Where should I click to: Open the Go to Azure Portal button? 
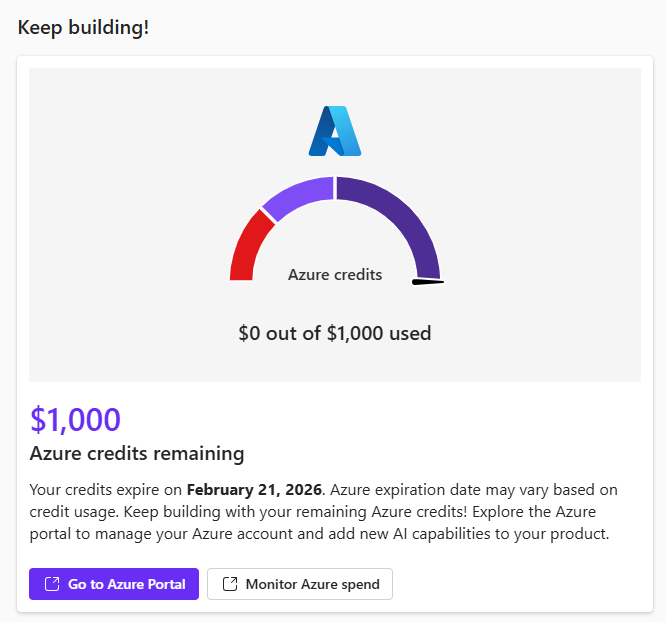pyautogui.click(x=114, y=584)
